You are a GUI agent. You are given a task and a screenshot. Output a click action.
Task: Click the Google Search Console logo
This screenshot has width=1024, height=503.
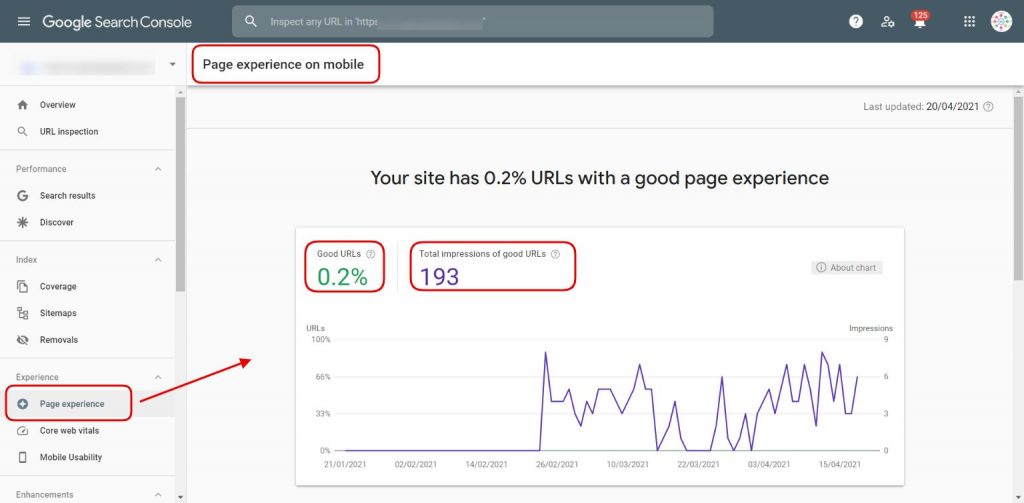117,22
